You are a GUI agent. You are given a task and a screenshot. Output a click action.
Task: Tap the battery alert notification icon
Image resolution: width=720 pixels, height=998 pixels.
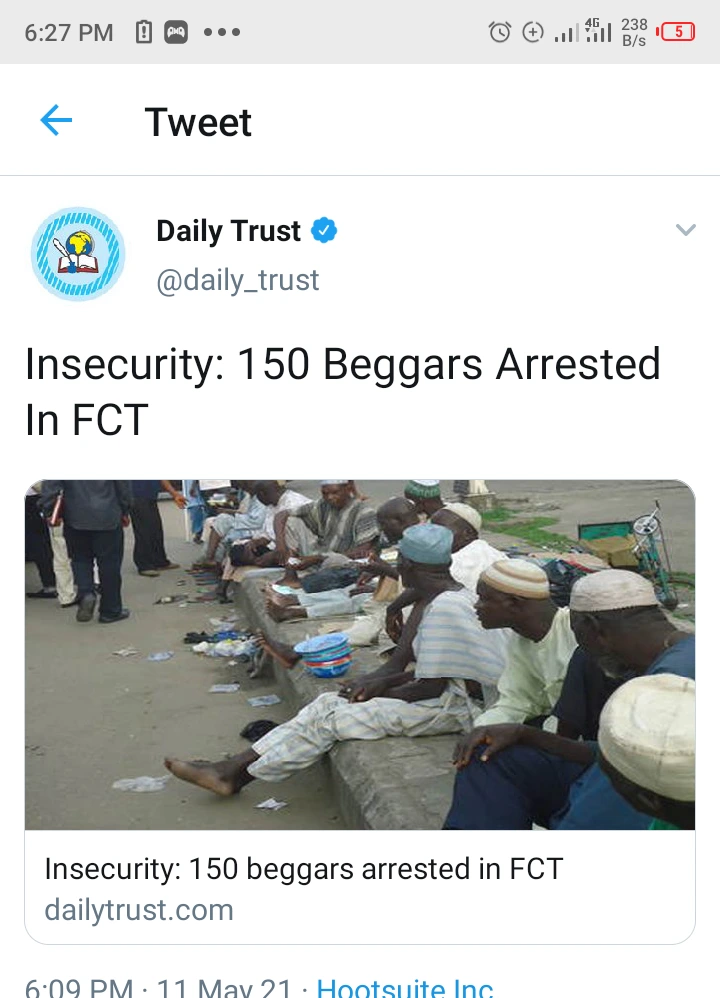pyautogui.click(x=144, y=32)
